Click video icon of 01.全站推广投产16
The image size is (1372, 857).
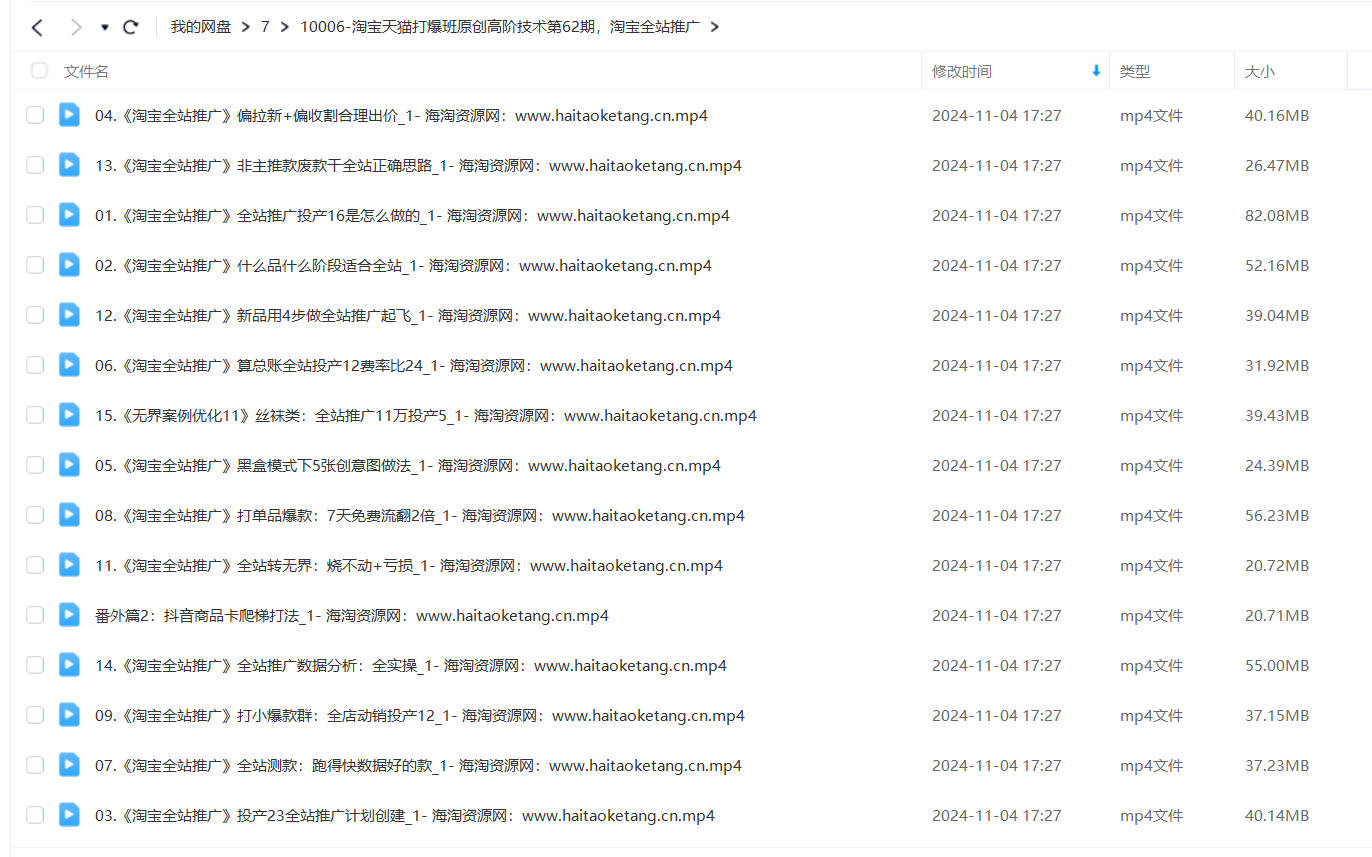[x=69, y=215]
